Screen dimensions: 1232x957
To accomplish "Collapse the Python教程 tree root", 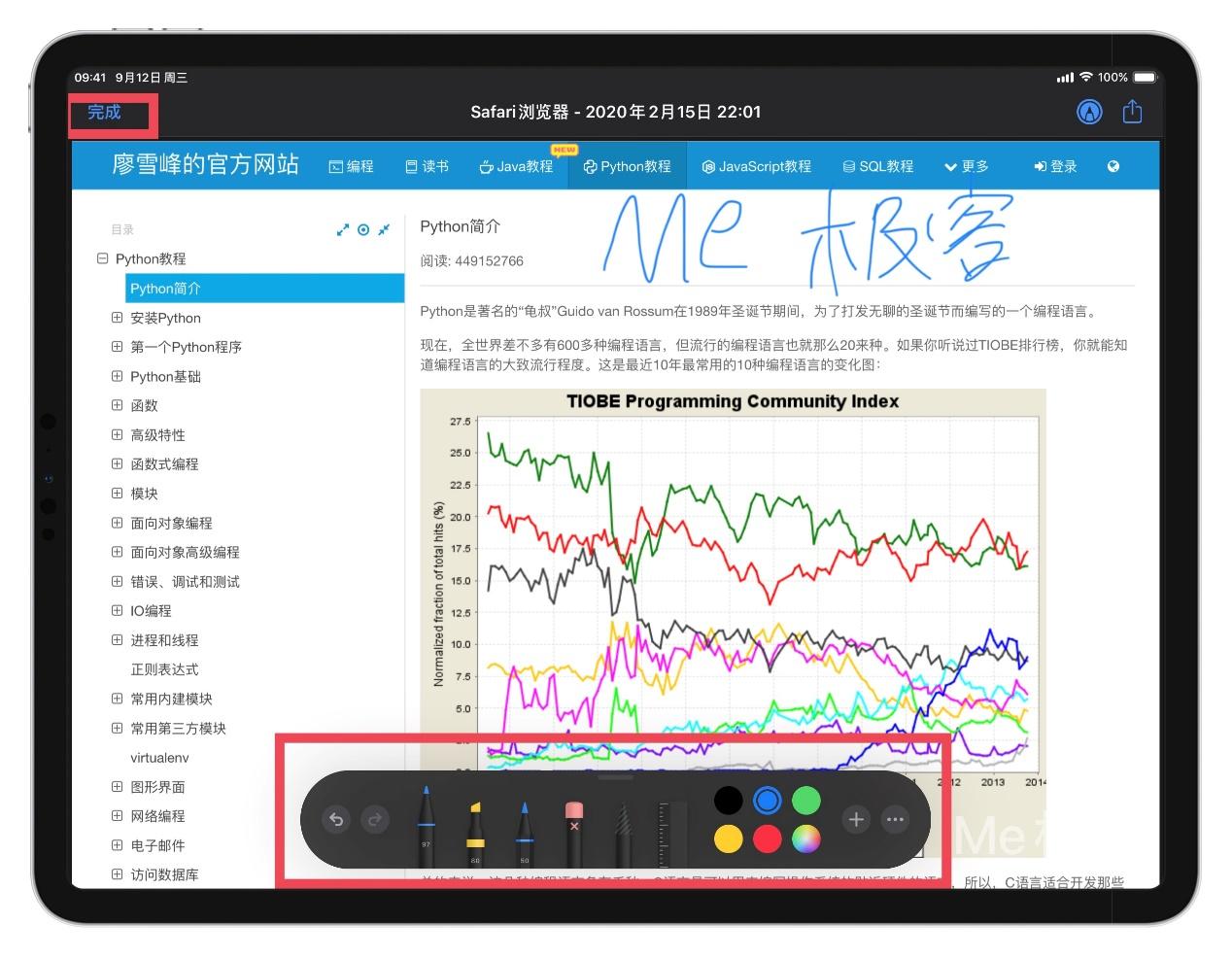I will (x=102, y=258).
